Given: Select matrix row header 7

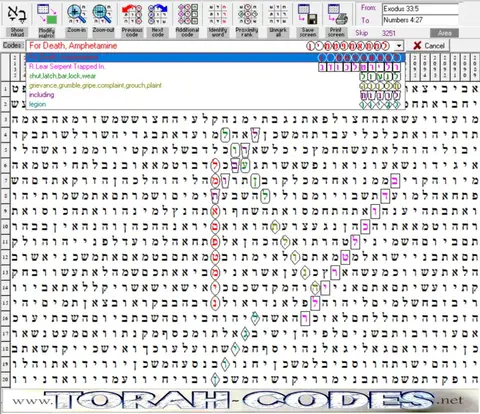Looking at the screenshot, I should click(x=5, y=181).
